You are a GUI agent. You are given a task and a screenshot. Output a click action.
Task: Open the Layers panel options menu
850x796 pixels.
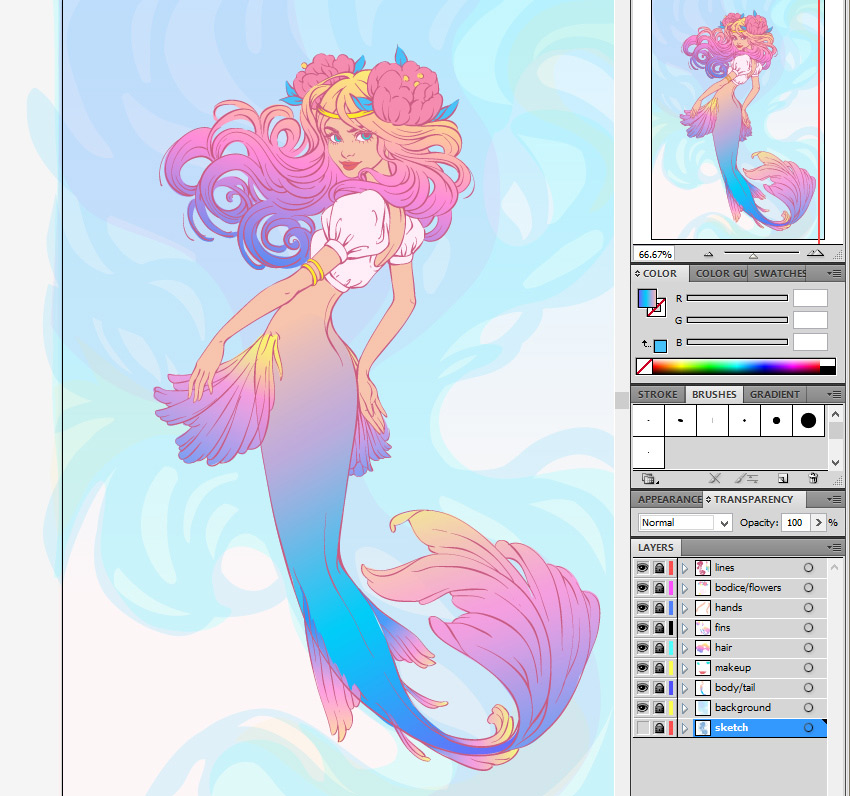[x=834, y=547]
